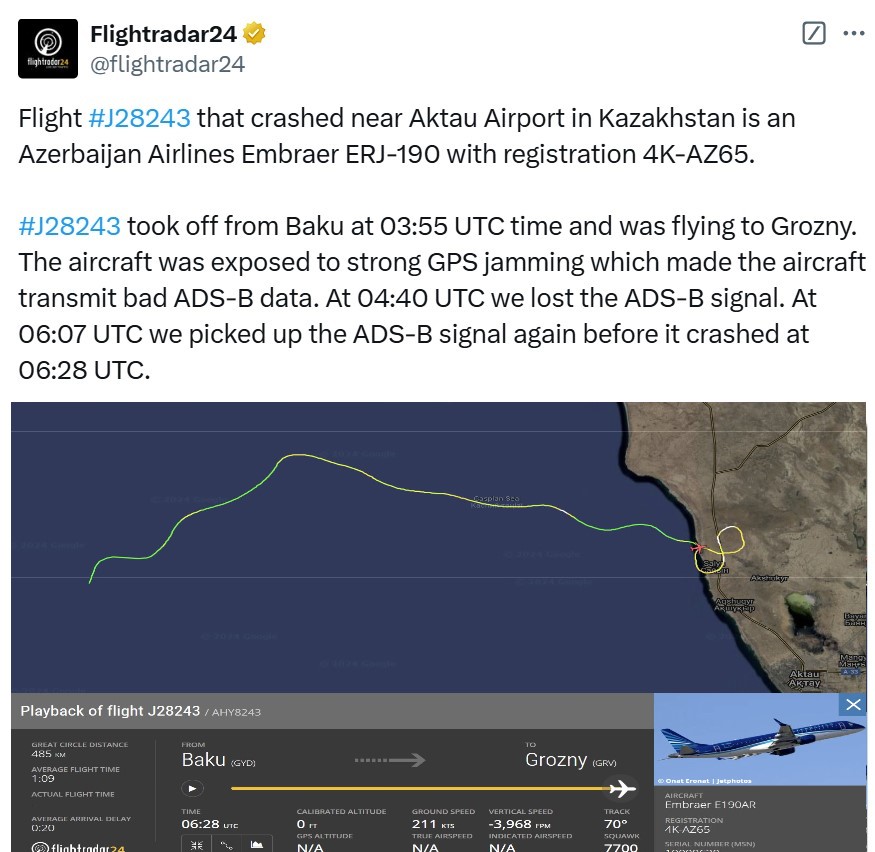Click the Baku (GYD) origin label
Screen dimensions: 875x852
tap(217, 760)
